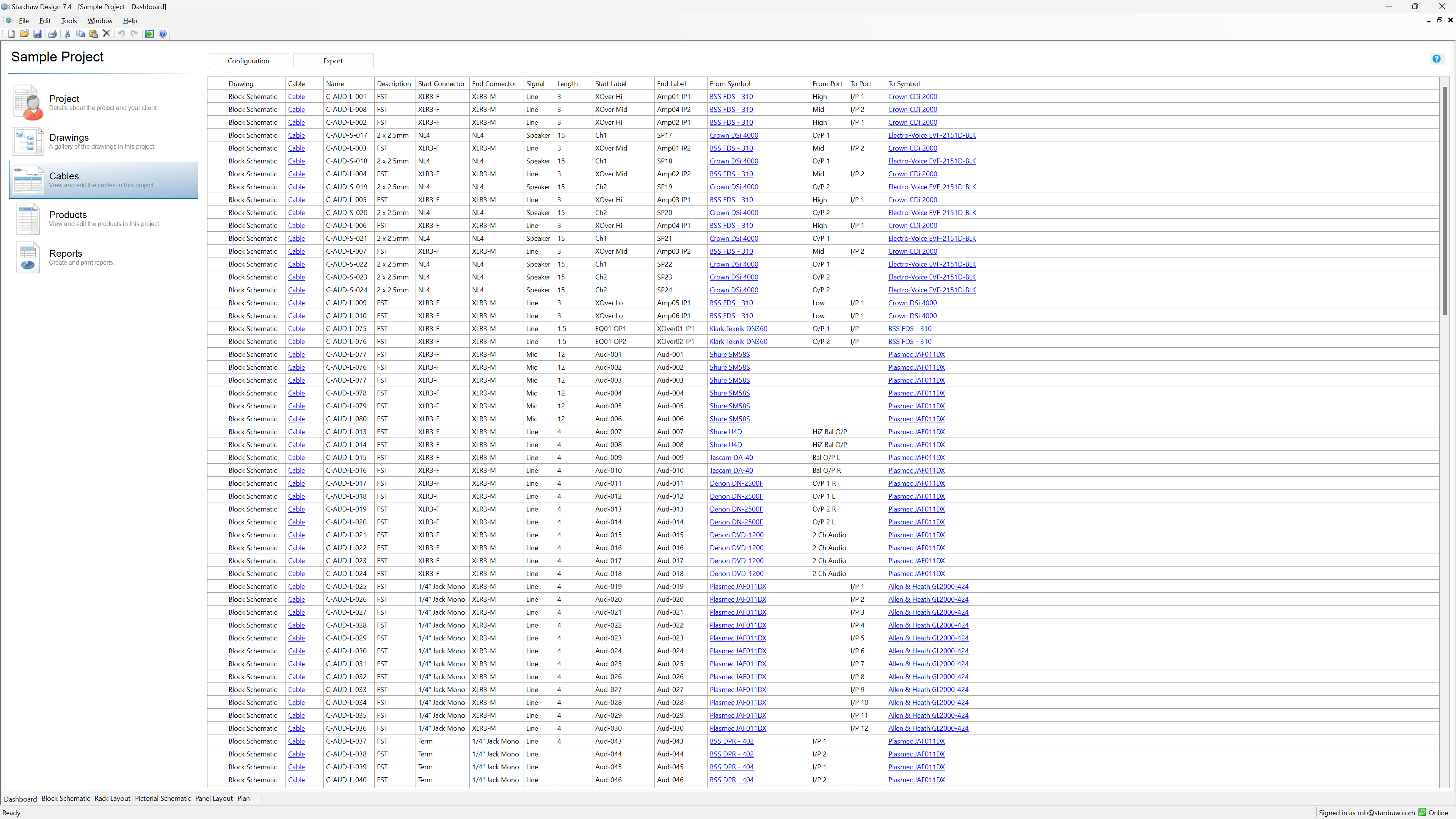Click the Copy toolbar icon
The height and width of the screenshot is (819, 1456).
point(80,34)
